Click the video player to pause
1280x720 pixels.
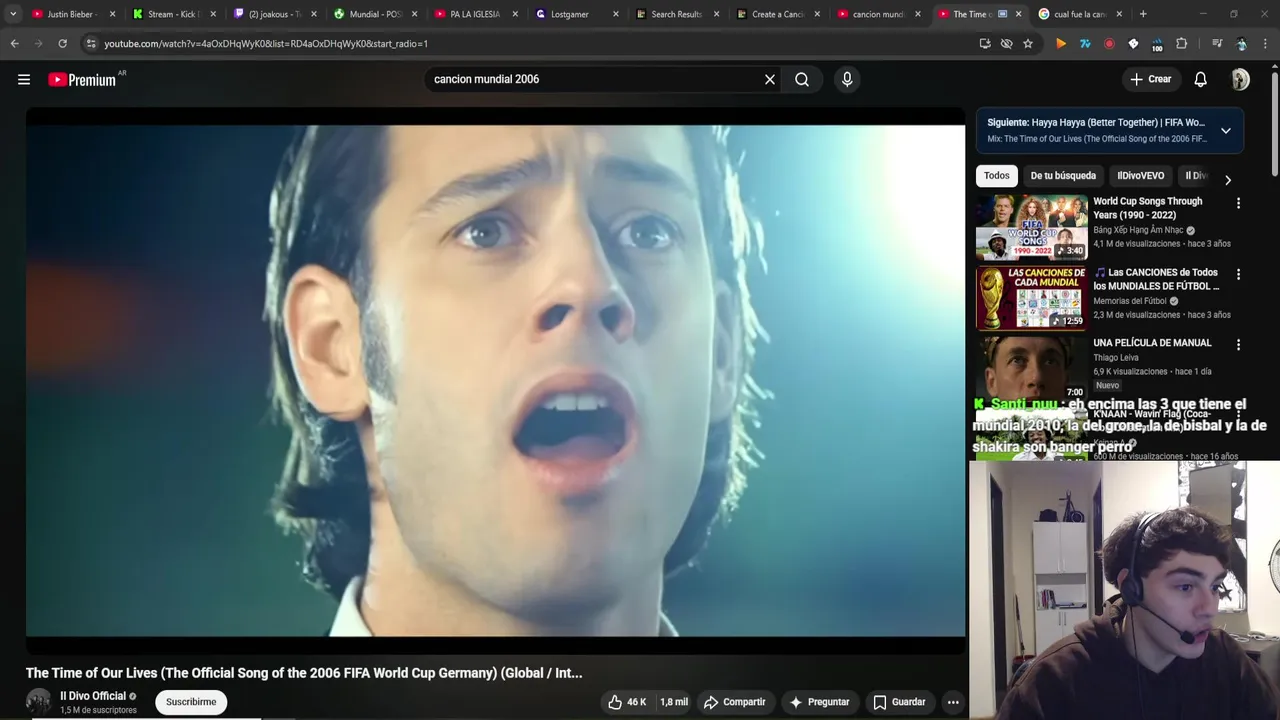tap(495, 380)
